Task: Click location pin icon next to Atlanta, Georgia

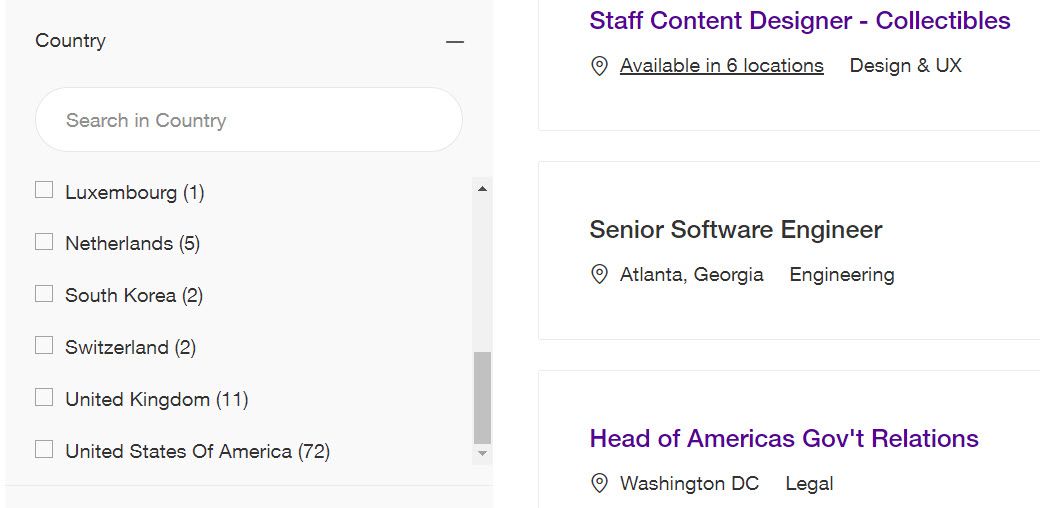Action: click(x=599, y=274)
